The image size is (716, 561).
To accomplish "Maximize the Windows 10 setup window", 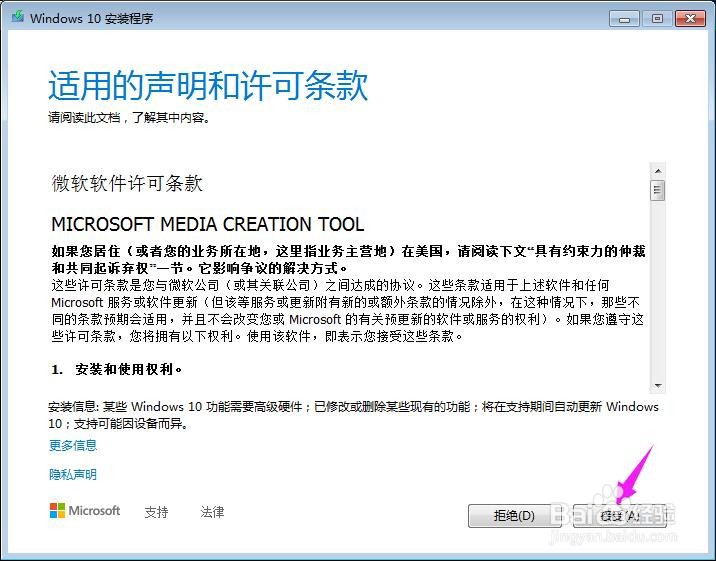I will tap(657, 19).
